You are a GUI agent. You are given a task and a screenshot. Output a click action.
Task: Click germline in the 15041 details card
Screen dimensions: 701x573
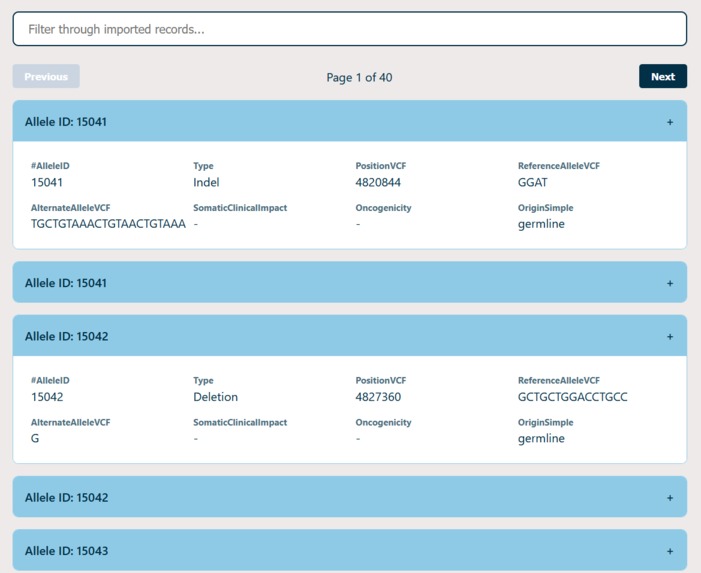541,224
